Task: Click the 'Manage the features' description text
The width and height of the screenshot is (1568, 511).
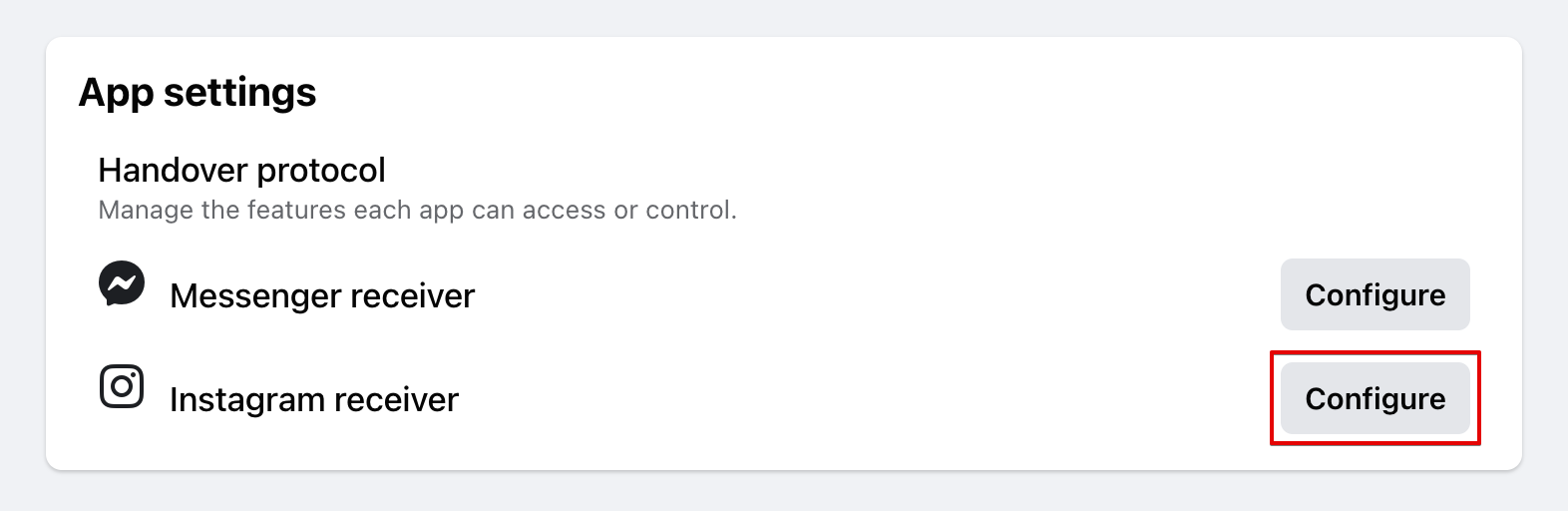Action: (417, 211)
